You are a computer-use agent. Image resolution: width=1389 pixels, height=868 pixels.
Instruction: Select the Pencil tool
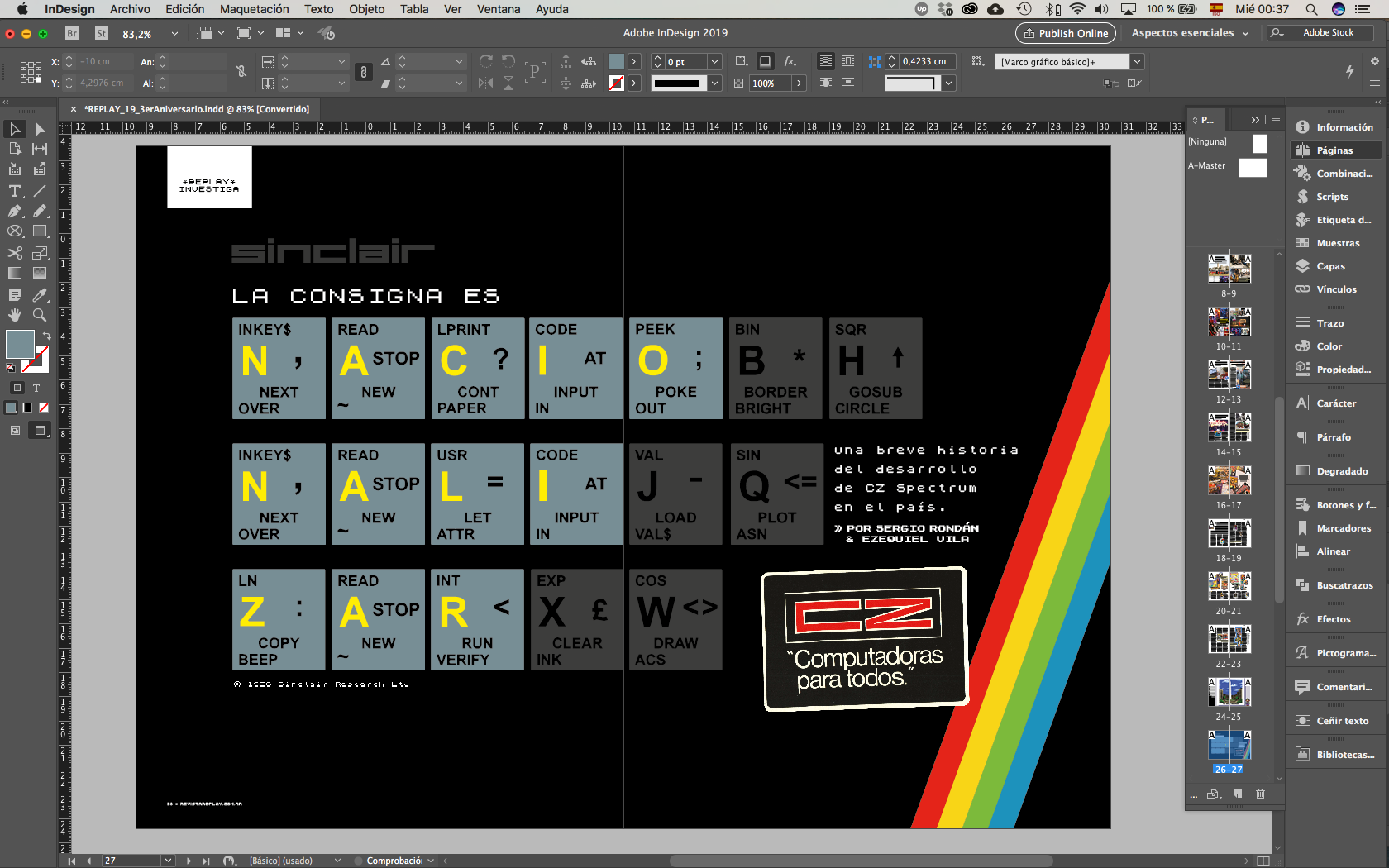pos(39,211)
